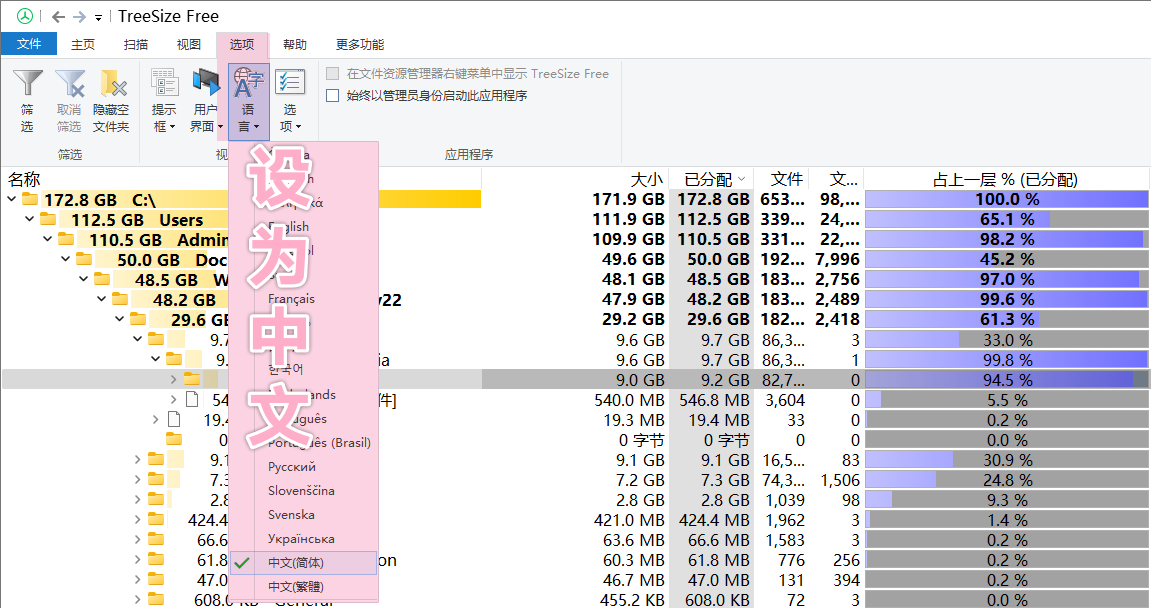Click the 100.0 % bar for C:\

coord(1006,199)
